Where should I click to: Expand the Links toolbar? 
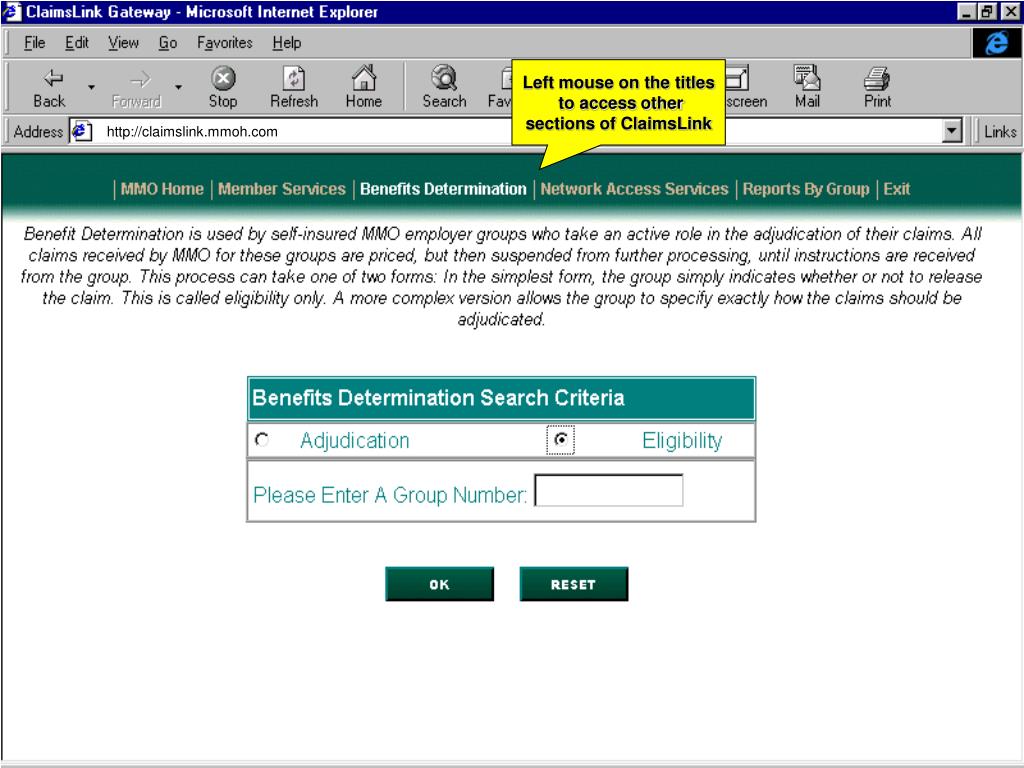tap(1000, 131)
